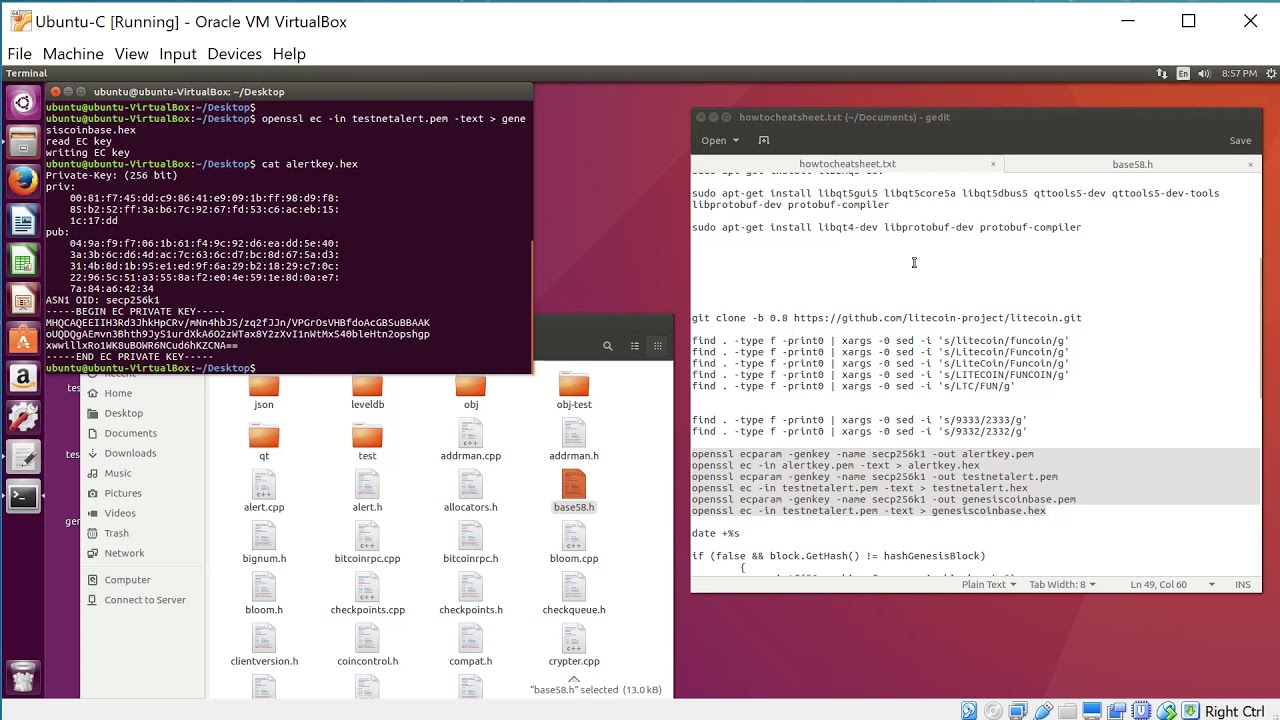Click the github litecoin git clone line

tap(886, 318)
